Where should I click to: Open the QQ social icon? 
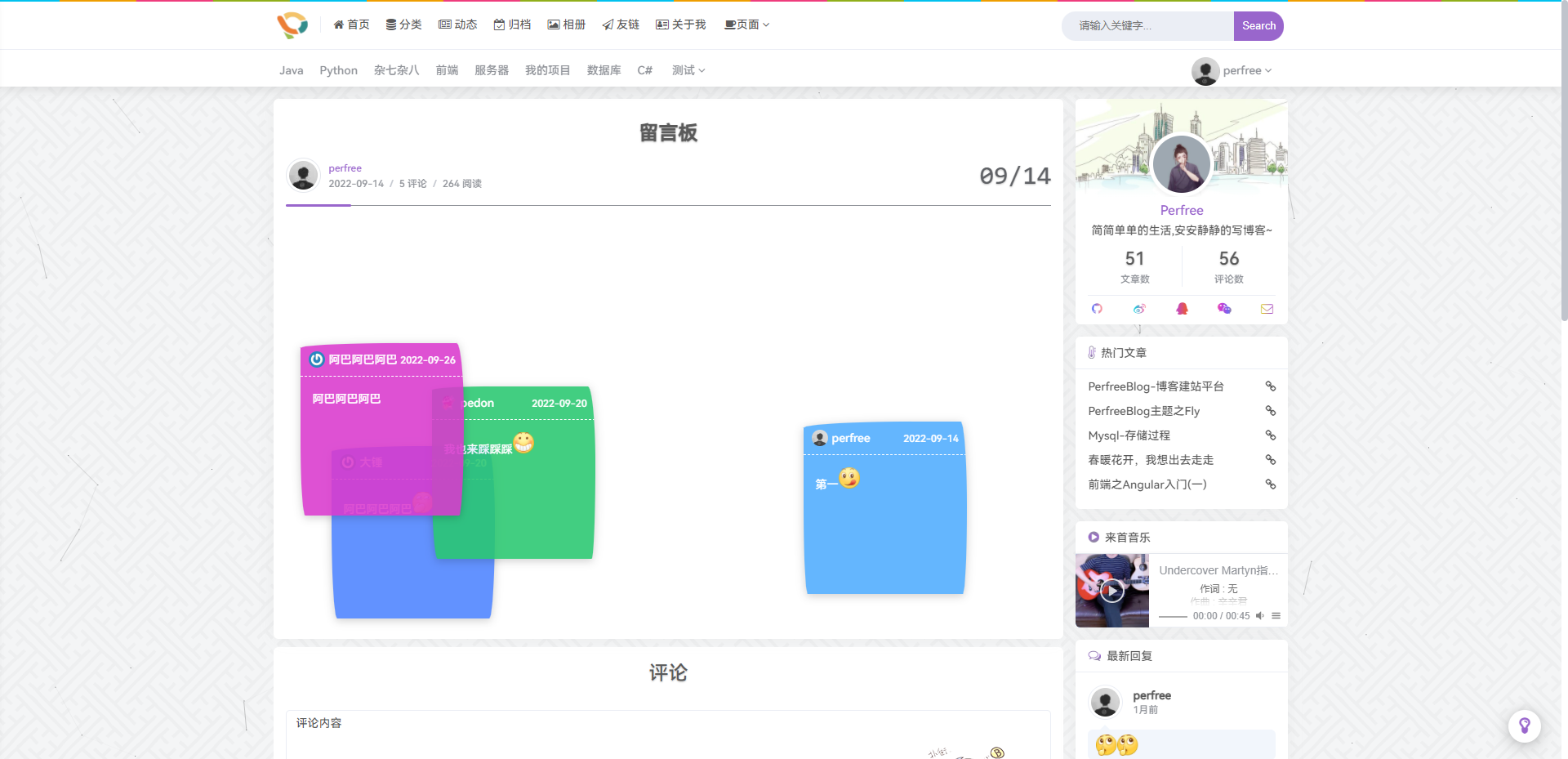click(x=1182, y=309)
